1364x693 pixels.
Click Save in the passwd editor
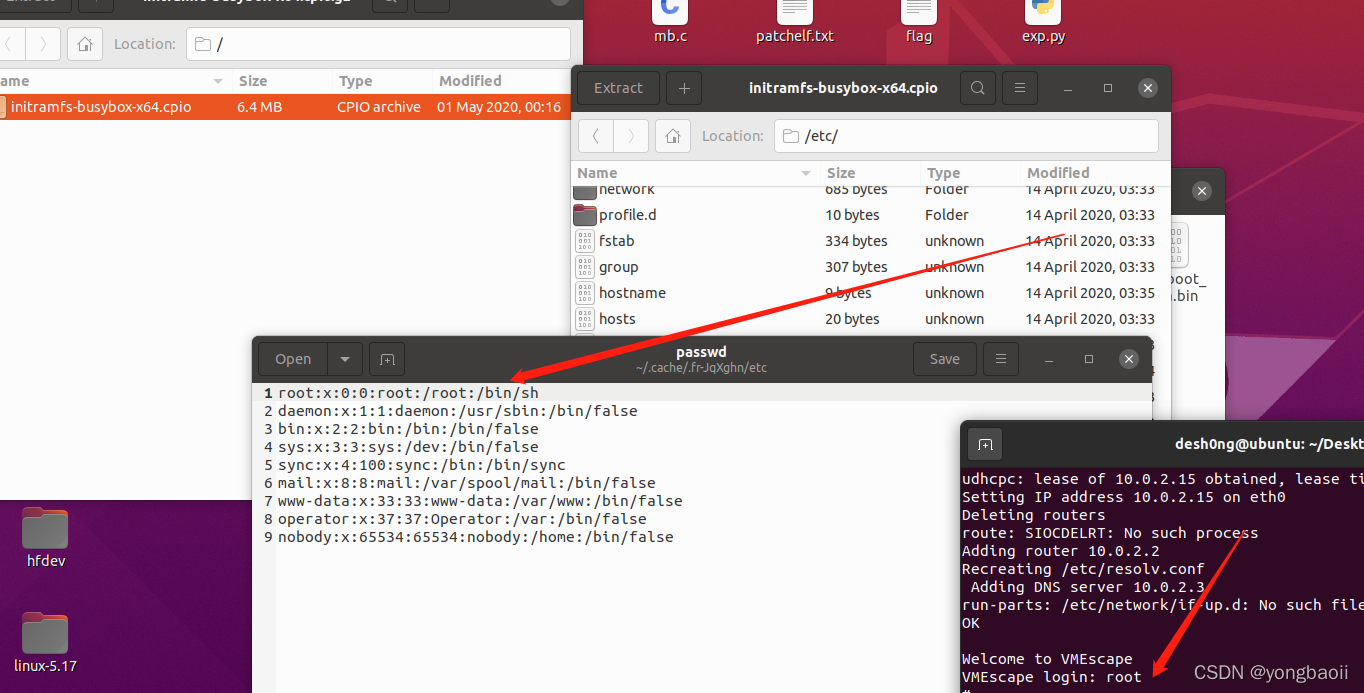(944, 359)
